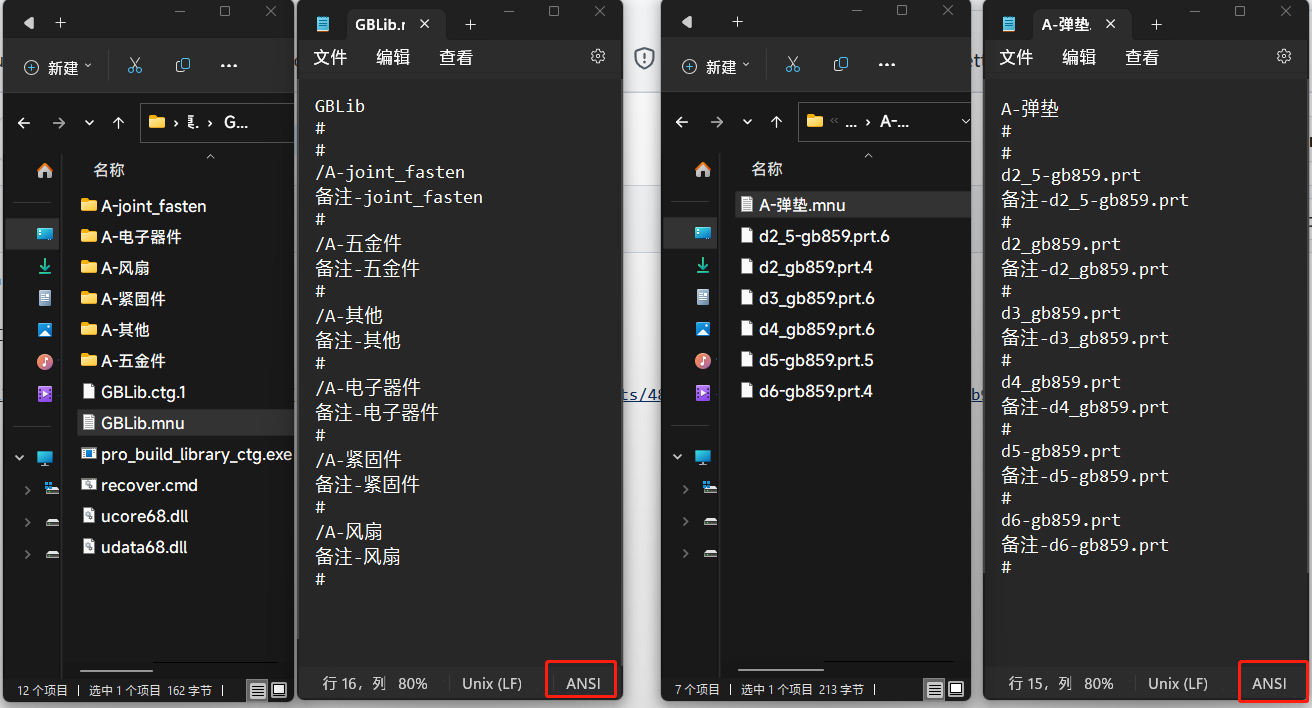Click the Cut (scissors) icon in left Explorer toolbar
This screenshot has height=708, width=1312.
click(x=135, y=63)
